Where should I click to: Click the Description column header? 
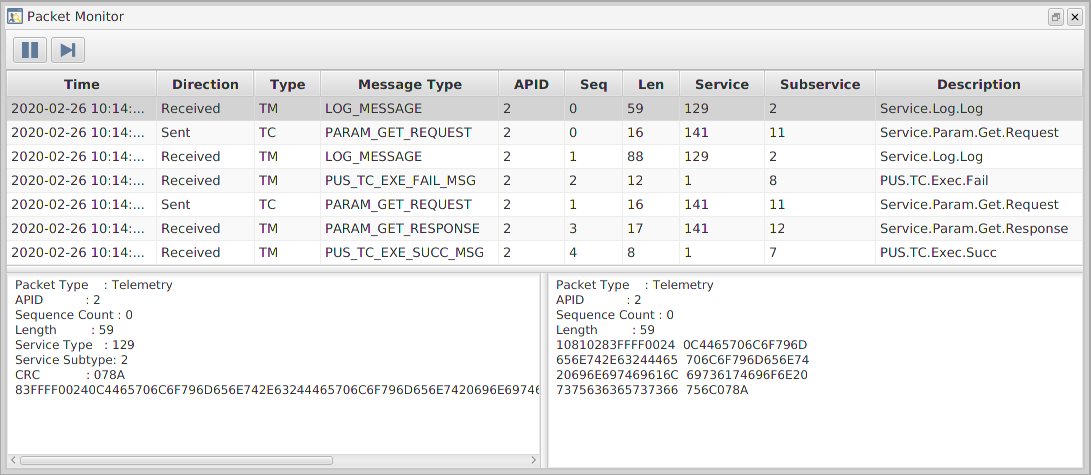click(978, 84)
